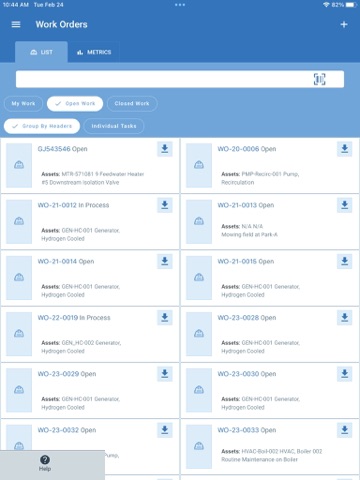
Task: Download work order WO-23-0028
Action: [x=345, y=317]
